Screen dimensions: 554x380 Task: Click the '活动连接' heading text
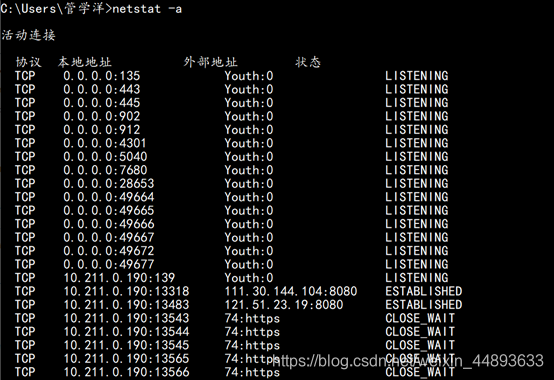coord(28,35)
